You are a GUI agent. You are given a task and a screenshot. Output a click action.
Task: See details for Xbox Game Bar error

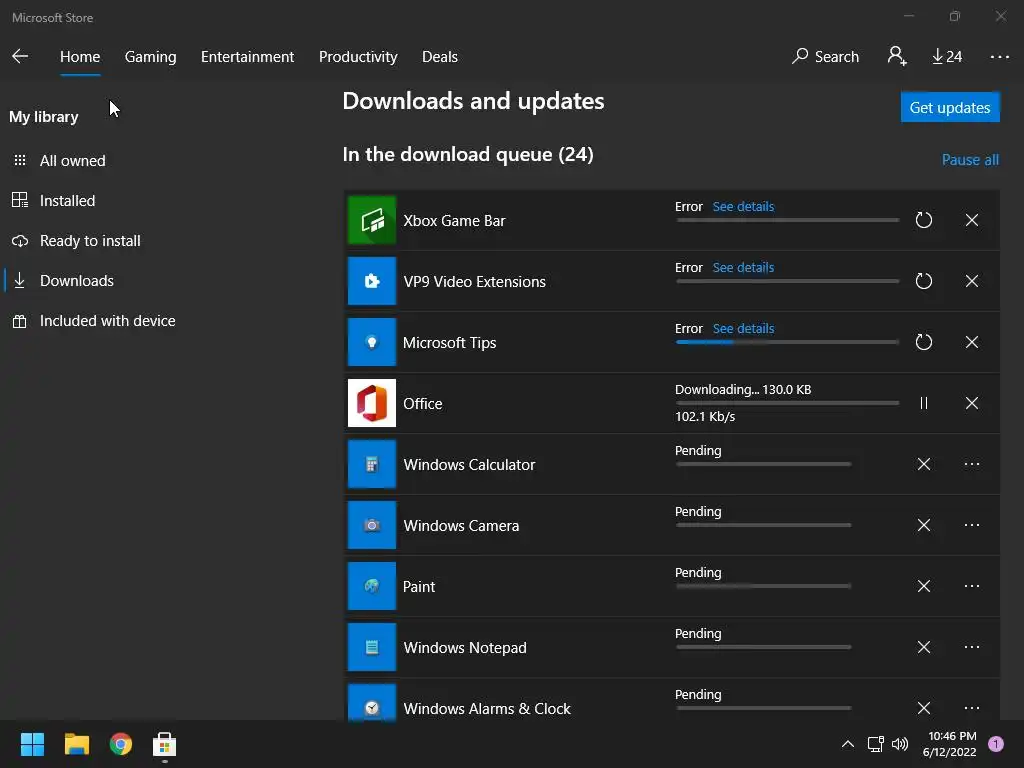[743, 206]
